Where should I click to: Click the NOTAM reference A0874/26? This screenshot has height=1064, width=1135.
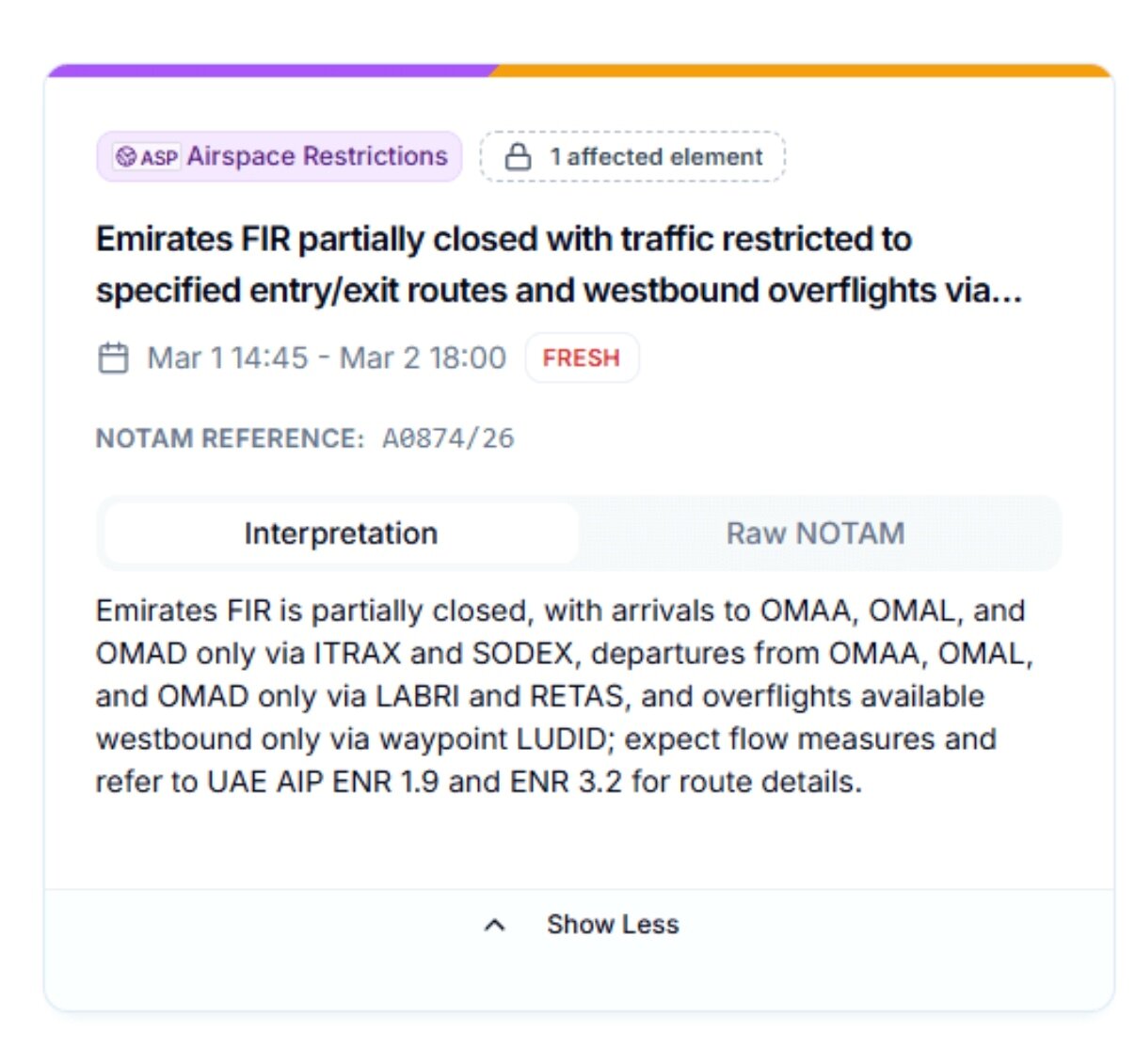447,437
